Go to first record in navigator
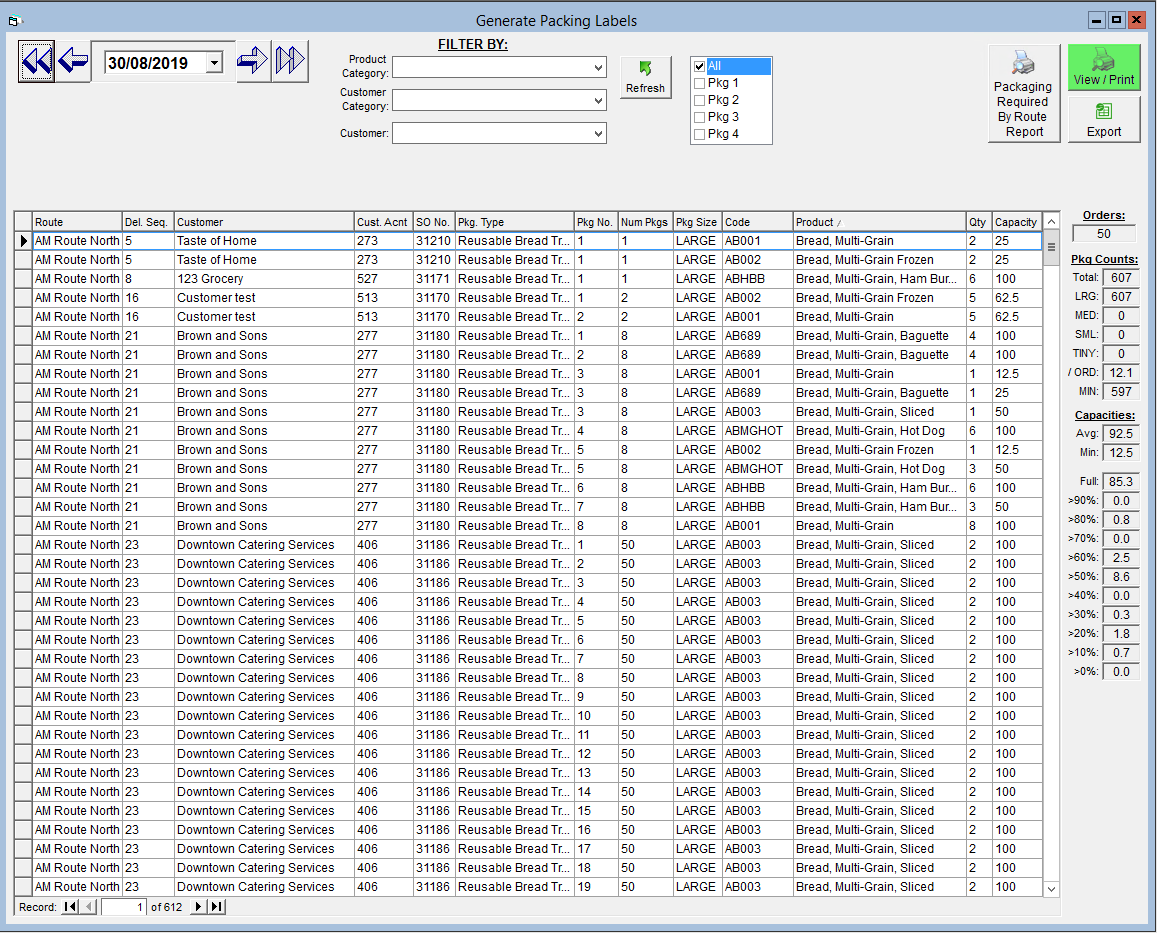Viewport: 1157px width, 934px height. click(70, 907)
